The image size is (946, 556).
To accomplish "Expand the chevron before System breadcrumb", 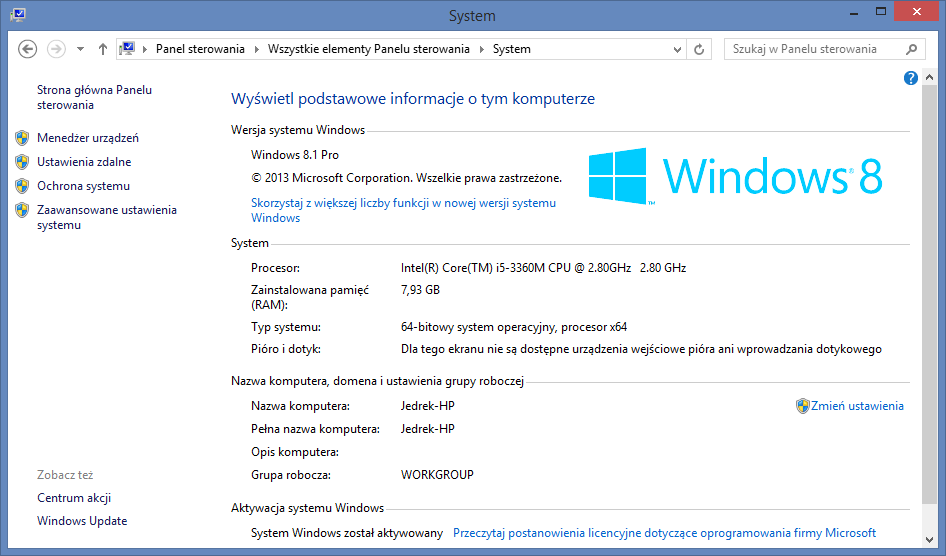I will (x=481, y=49).
